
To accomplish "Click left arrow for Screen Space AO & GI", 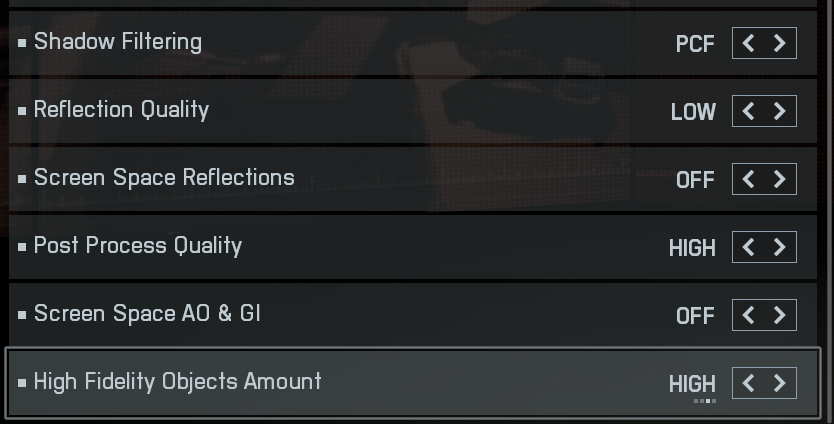I will 749,315.
